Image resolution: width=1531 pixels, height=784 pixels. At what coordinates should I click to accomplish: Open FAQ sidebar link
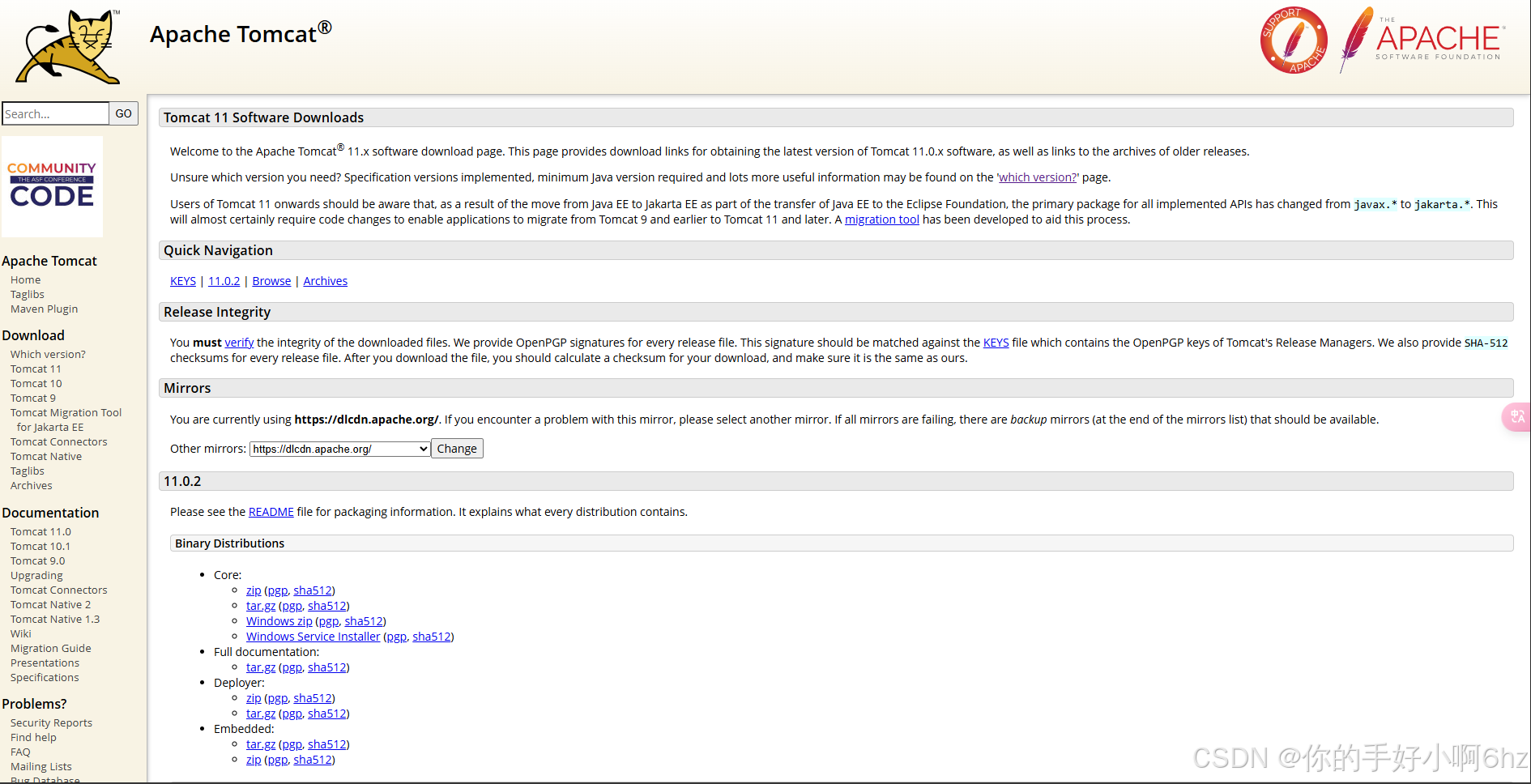20,752
